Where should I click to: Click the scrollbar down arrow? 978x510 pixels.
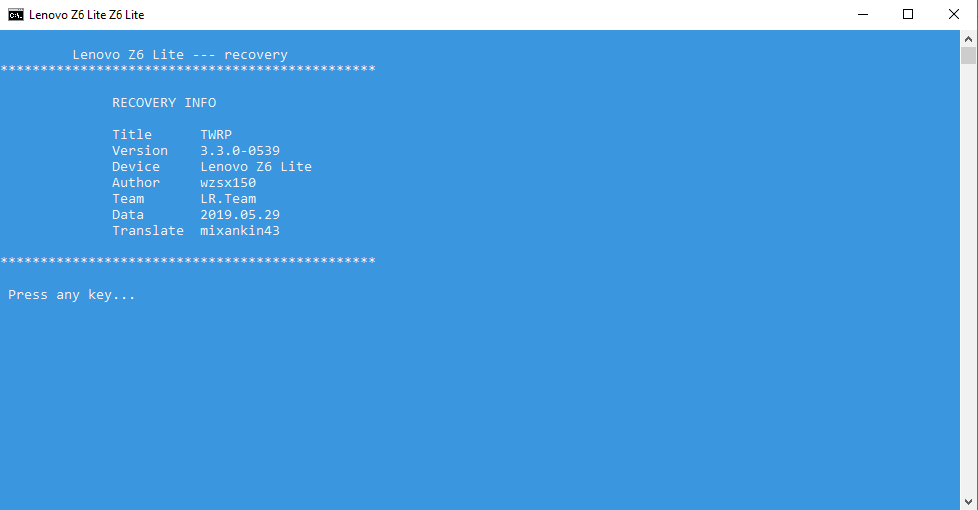pos(968,501)
